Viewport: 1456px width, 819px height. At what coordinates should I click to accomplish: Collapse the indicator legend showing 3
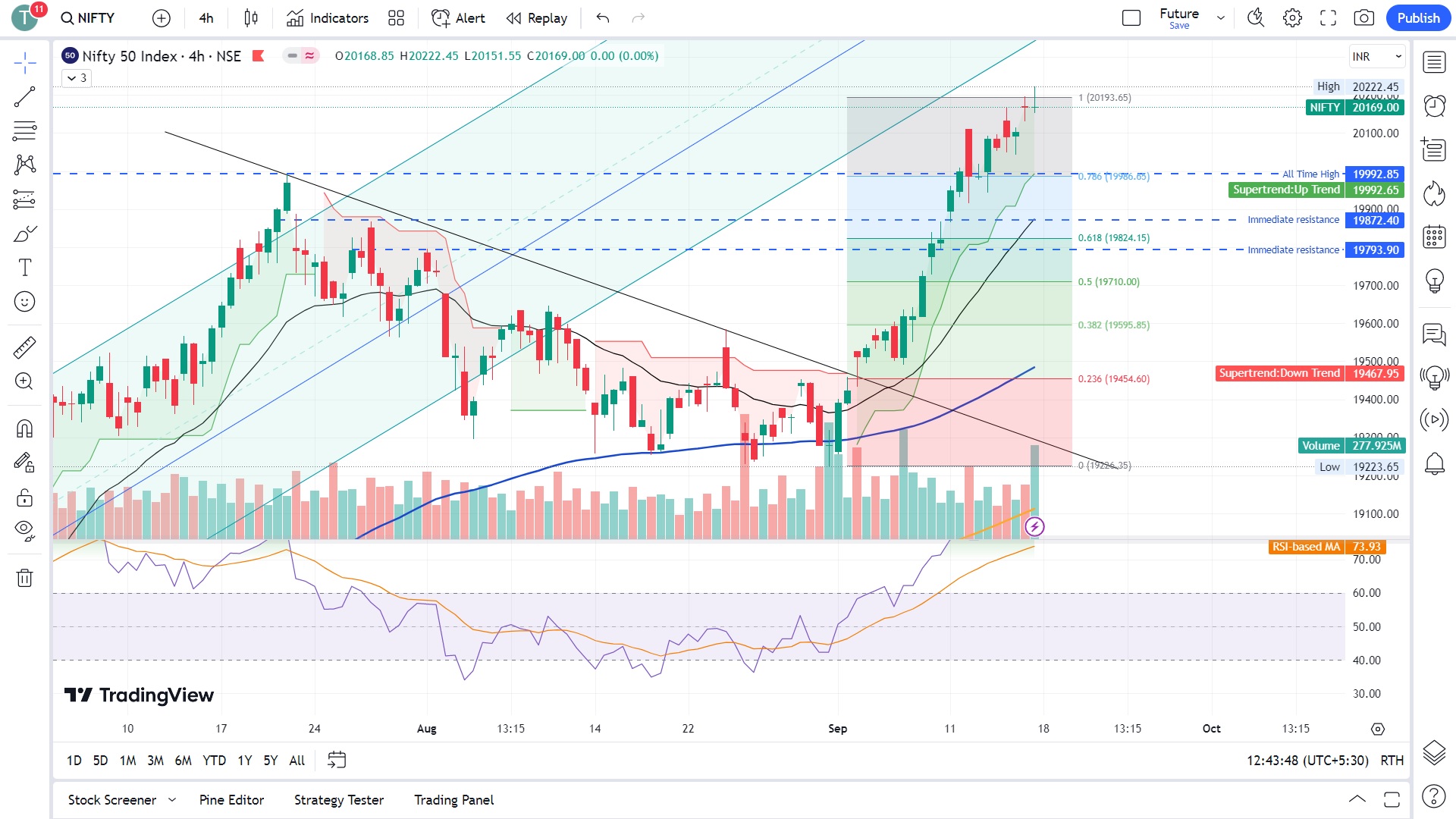(x=77, y=78)
